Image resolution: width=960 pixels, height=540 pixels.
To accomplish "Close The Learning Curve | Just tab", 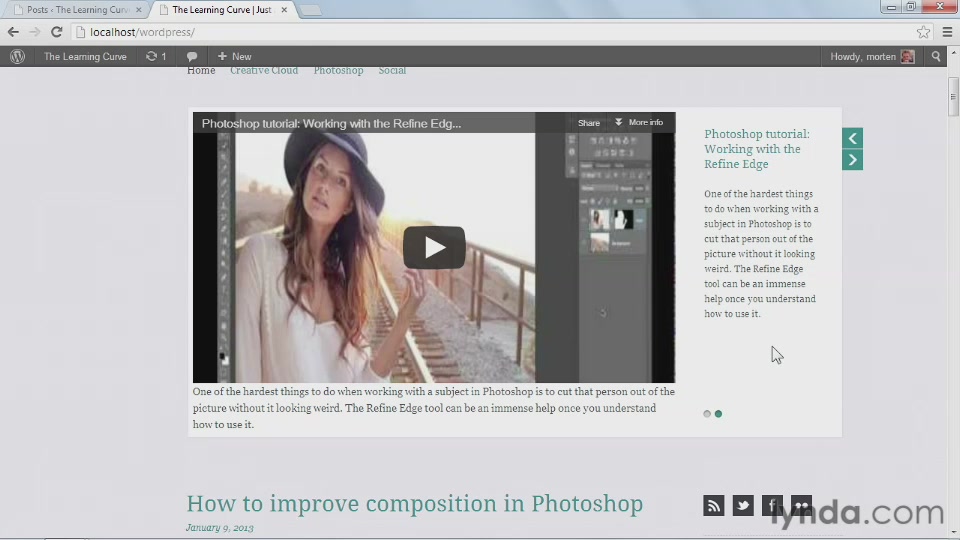I will click(284, 10).
